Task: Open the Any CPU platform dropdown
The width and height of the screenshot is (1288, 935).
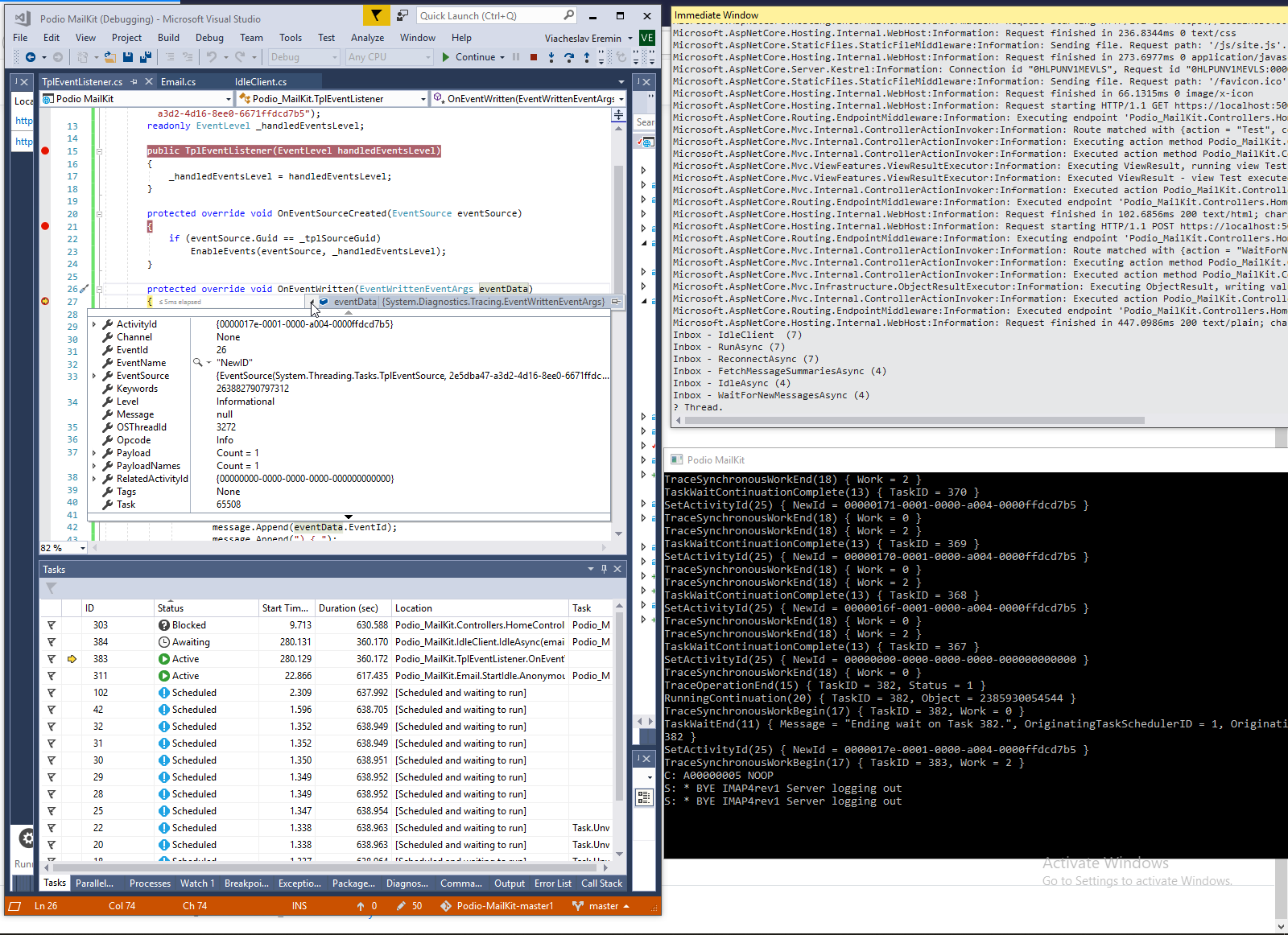Action: (x=390, y=57)
